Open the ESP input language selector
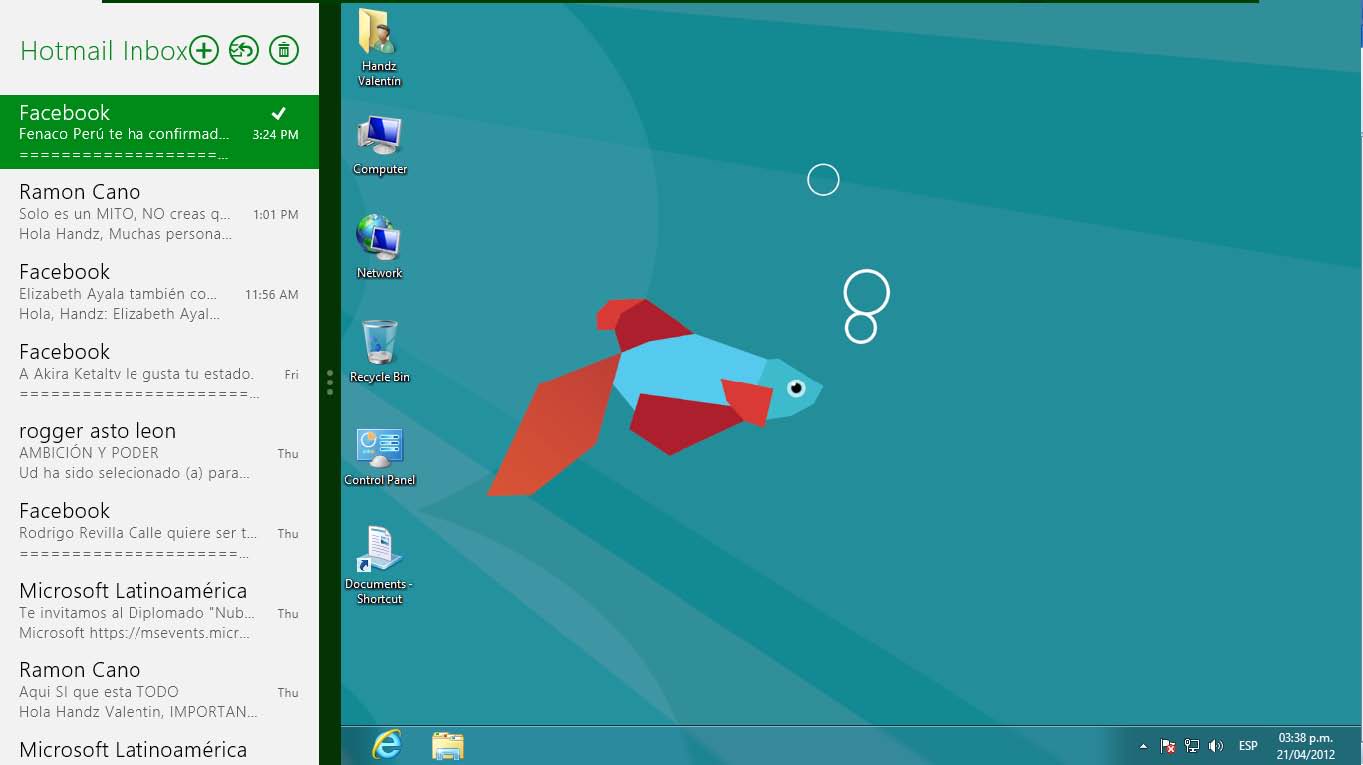The image size is (1363, 765). pyautogui.click(x=1248, y=746)
